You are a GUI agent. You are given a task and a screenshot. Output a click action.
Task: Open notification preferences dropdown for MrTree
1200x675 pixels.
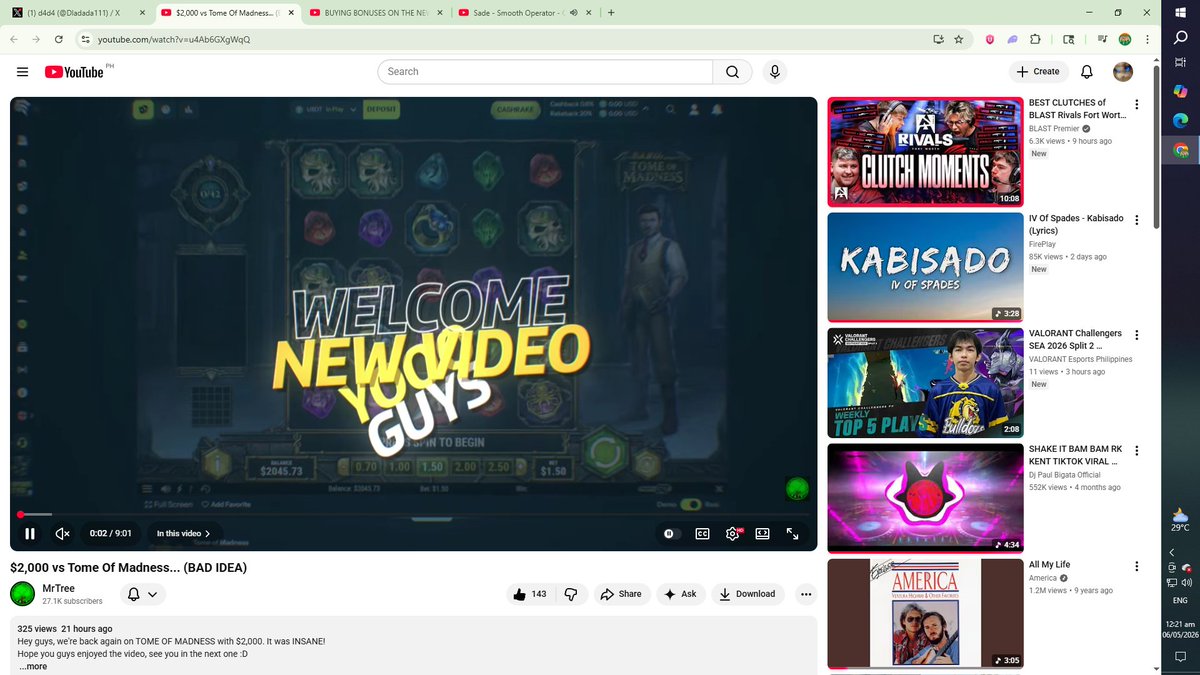pyautogui.click(x=142, y=594)
